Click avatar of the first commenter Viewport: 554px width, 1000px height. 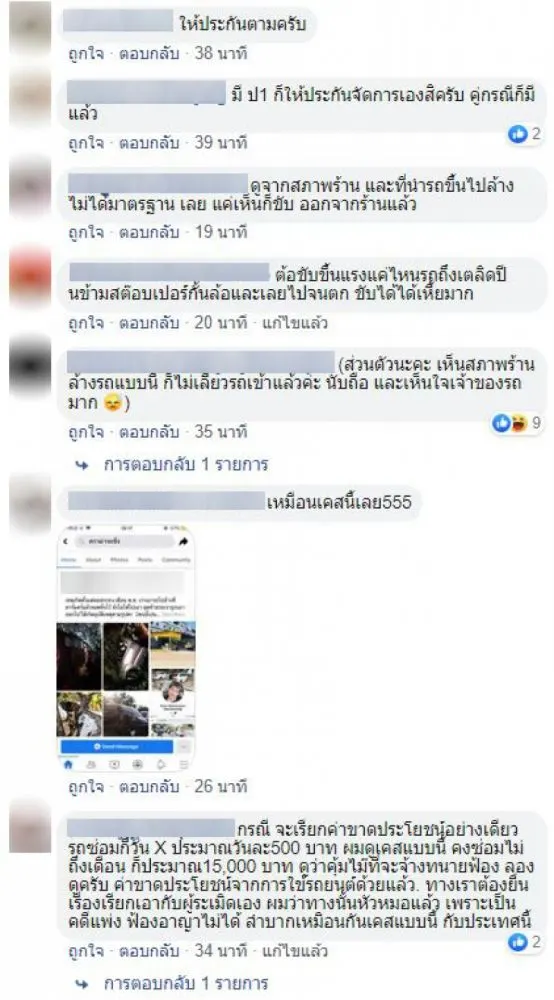tap(30, 28)
